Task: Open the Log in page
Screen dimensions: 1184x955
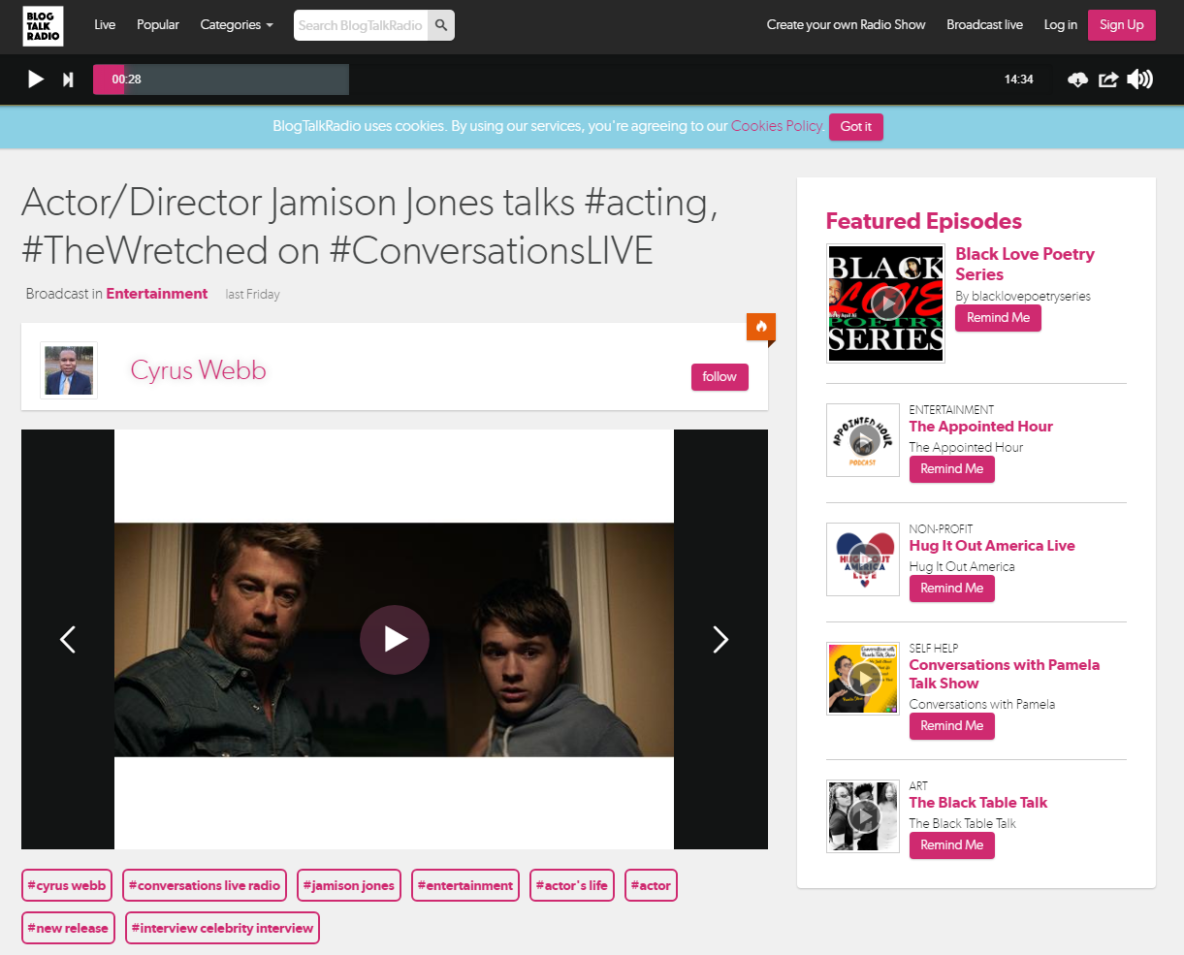Action: pyautogui.click(x=1060, y=25)
